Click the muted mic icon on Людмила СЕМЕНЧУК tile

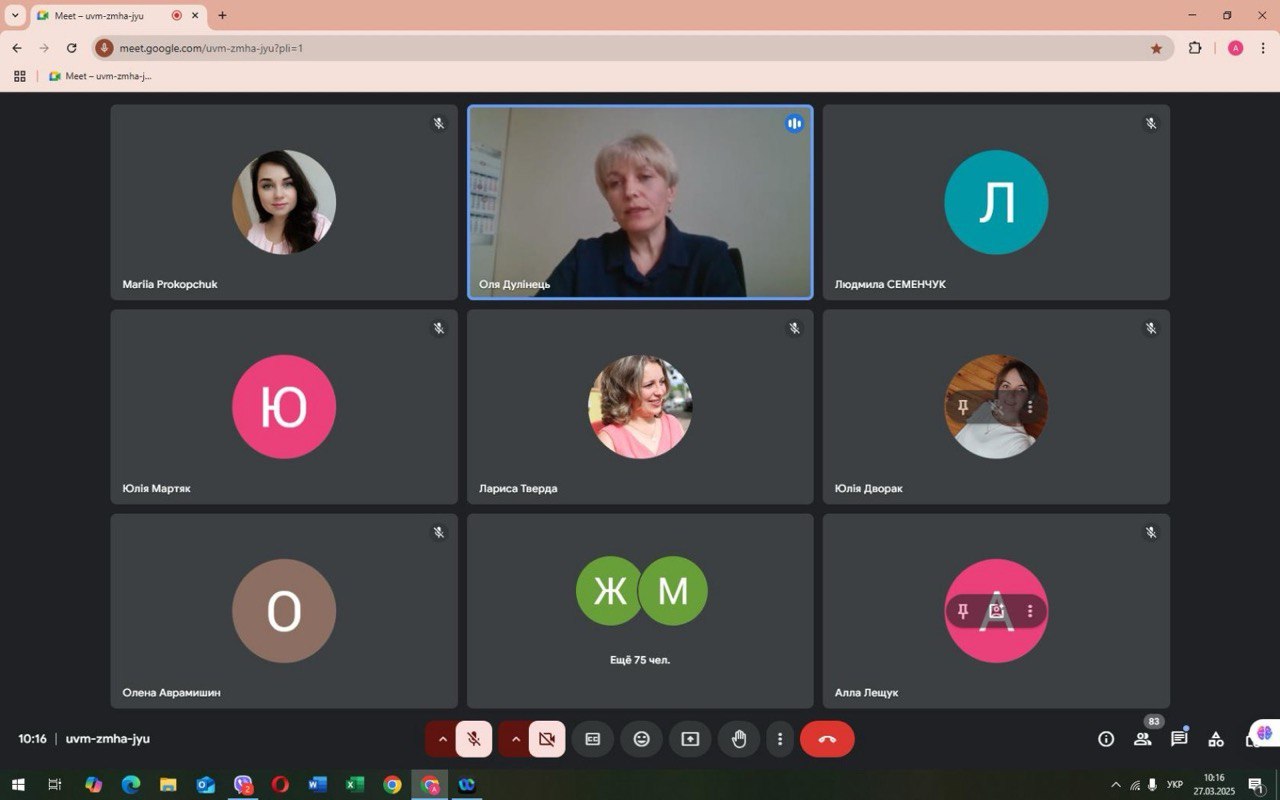1151,123
